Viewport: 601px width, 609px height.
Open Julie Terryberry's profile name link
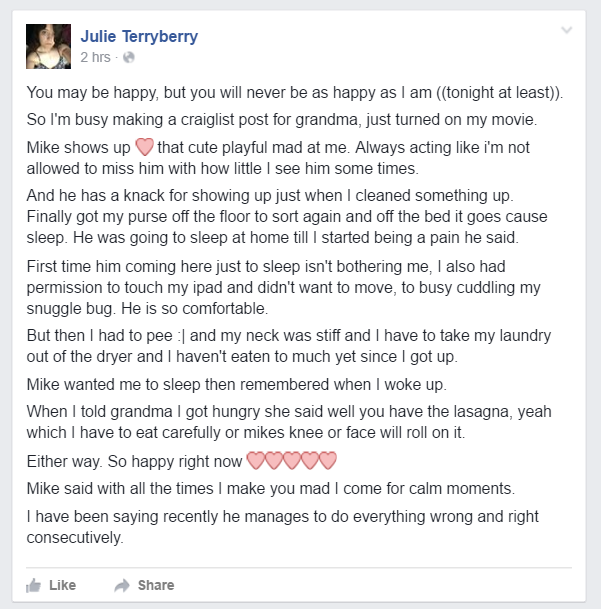coord(139,37)
